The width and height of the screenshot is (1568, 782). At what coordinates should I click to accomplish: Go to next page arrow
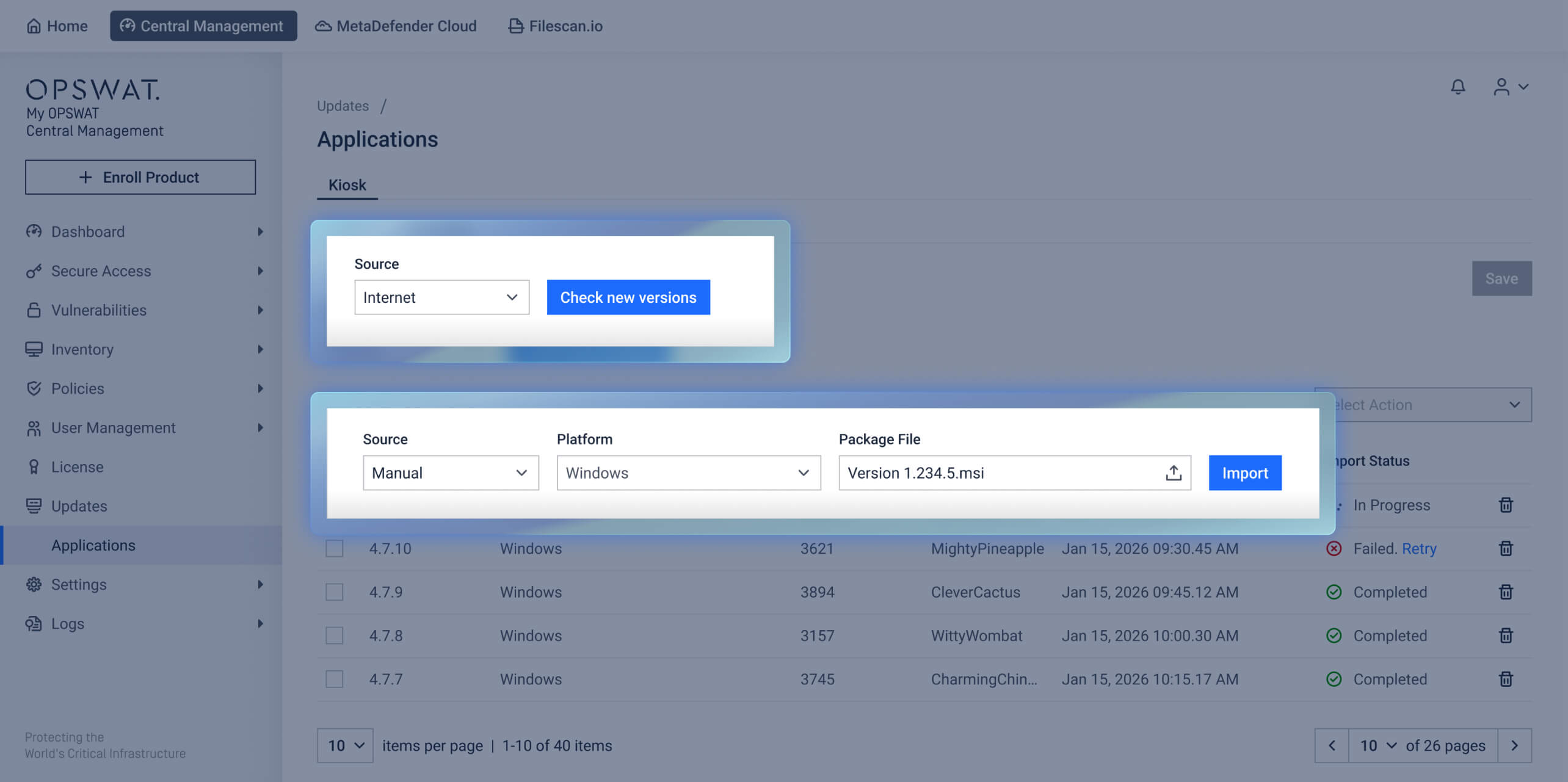1514,745
